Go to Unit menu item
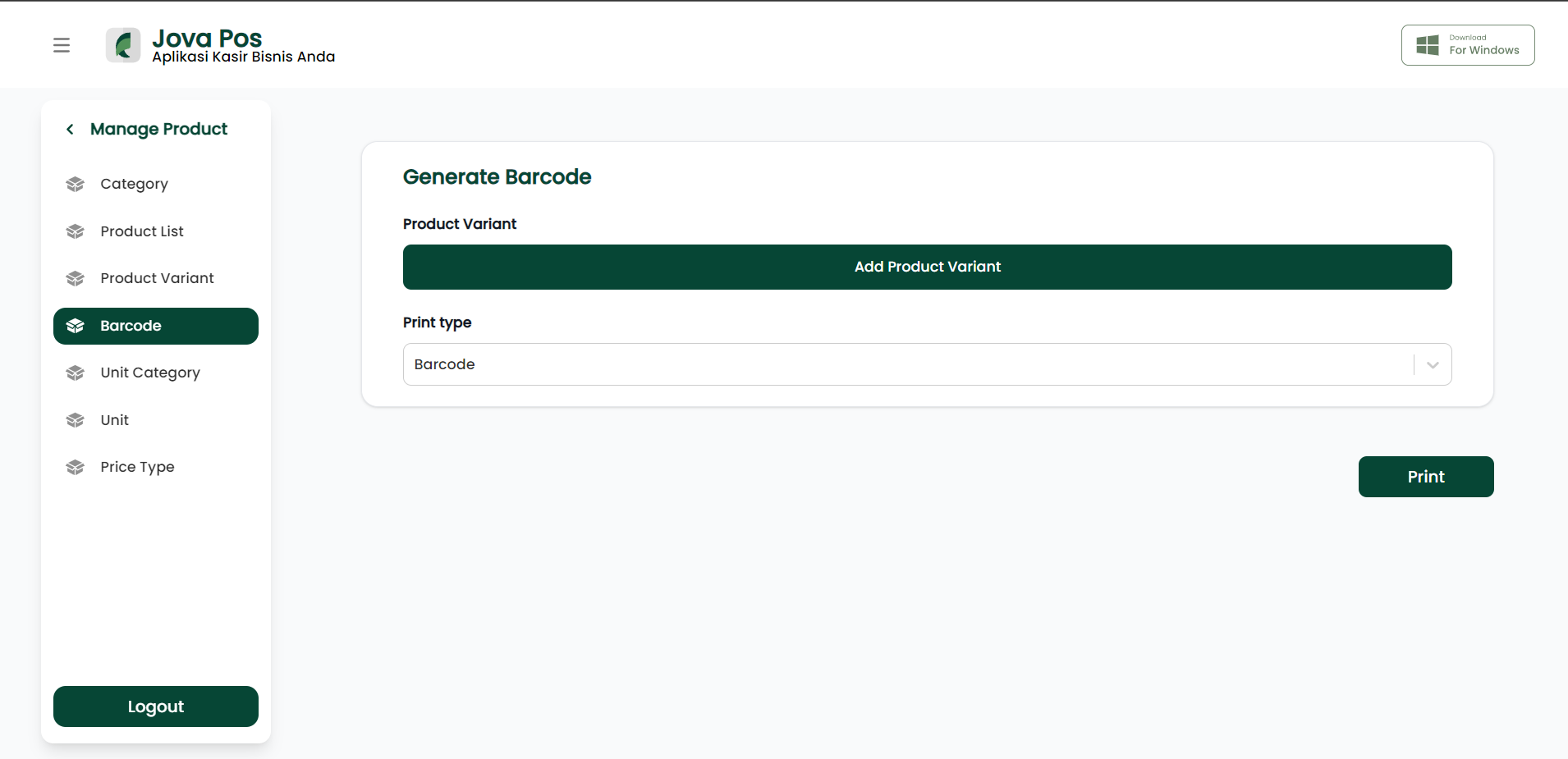The image size is (1568, 759). click(x=156, y=420)
